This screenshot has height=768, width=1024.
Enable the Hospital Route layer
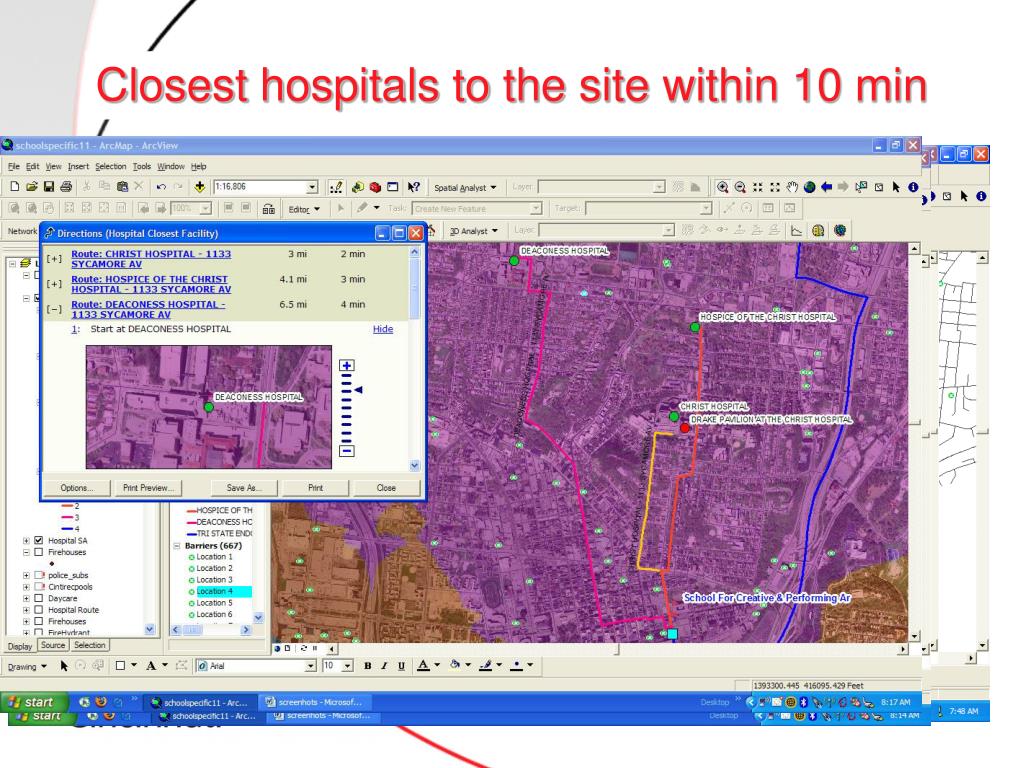pos(39,610)
